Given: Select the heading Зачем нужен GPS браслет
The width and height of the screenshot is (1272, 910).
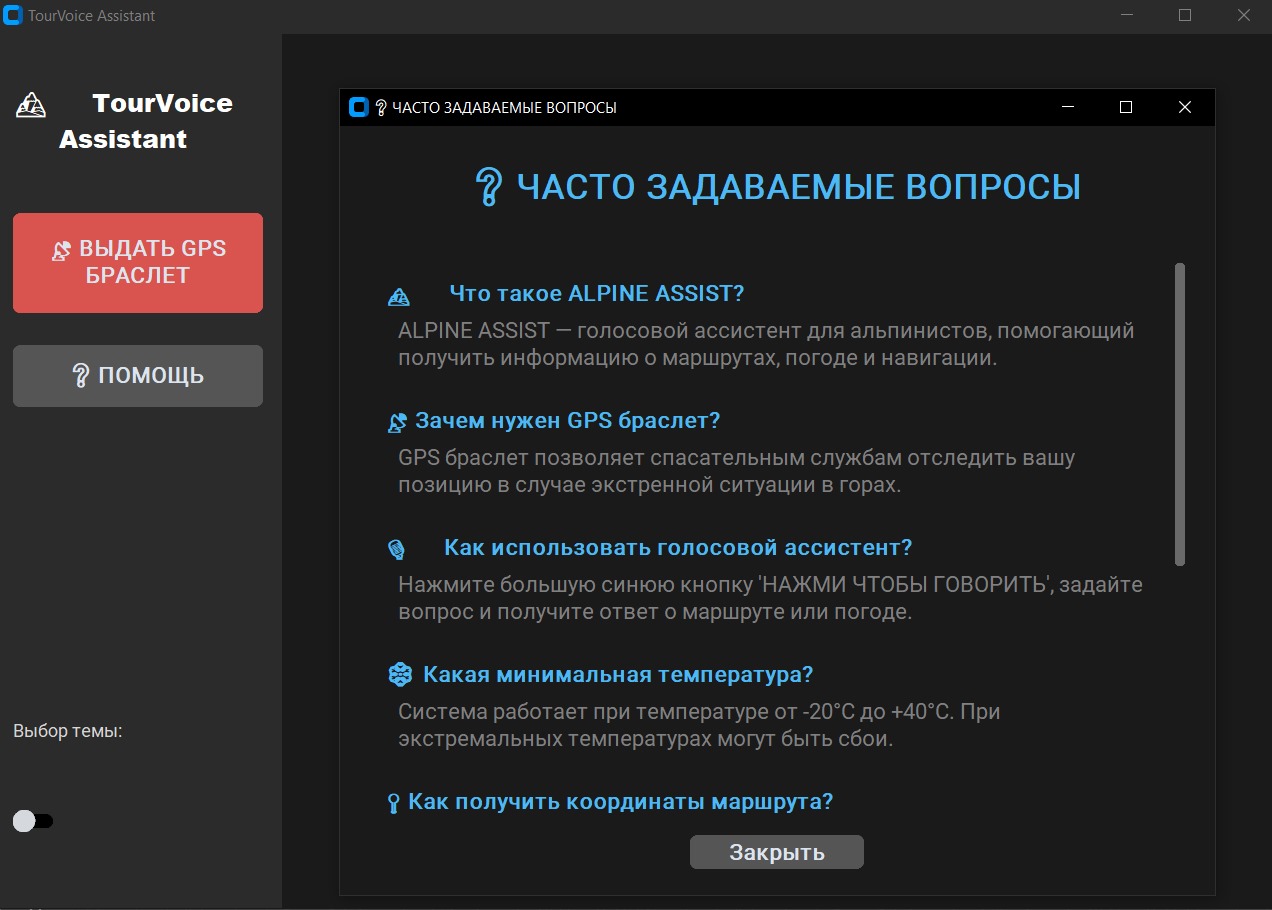Looking at the screenshot, I should (566, 420).
